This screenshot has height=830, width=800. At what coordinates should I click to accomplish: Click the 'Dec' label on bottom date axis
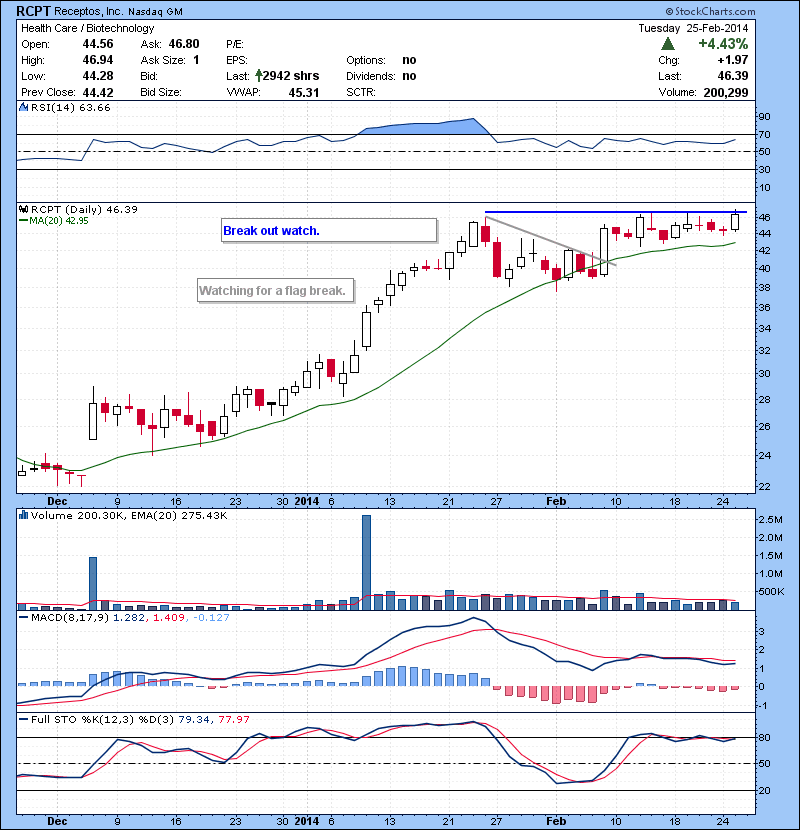(x=57, y=822)
